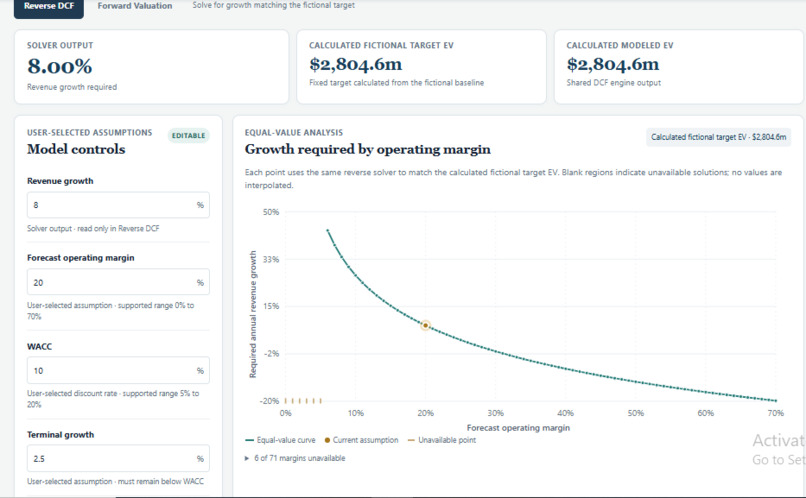Click the Equal-value curve legend entry
The height and width of the screenshot is (498, 806).
pos(281,440)
